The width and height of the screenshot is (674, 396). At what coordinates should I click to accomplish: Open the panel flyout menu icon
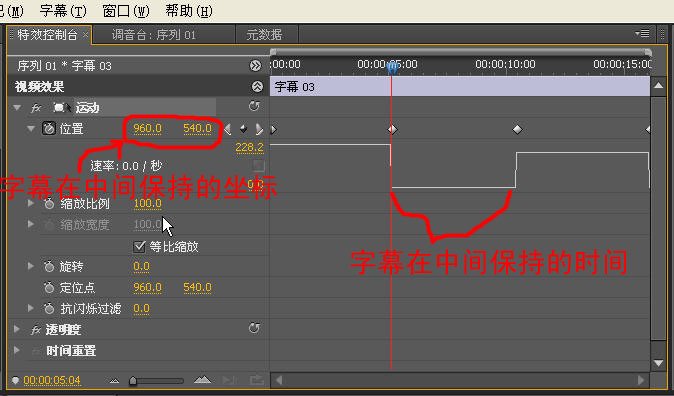[642, 33]
